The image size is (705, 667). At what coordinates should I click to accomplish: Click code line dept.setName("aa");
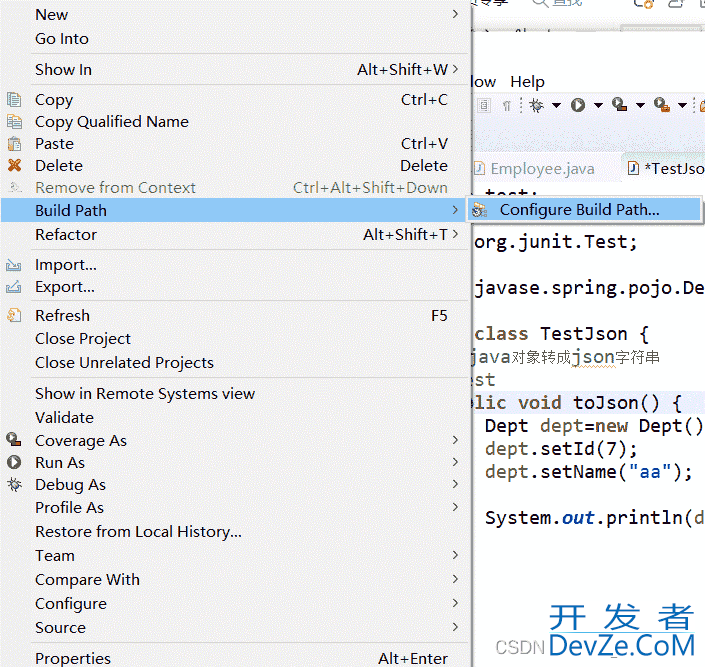tap(589, 472)
